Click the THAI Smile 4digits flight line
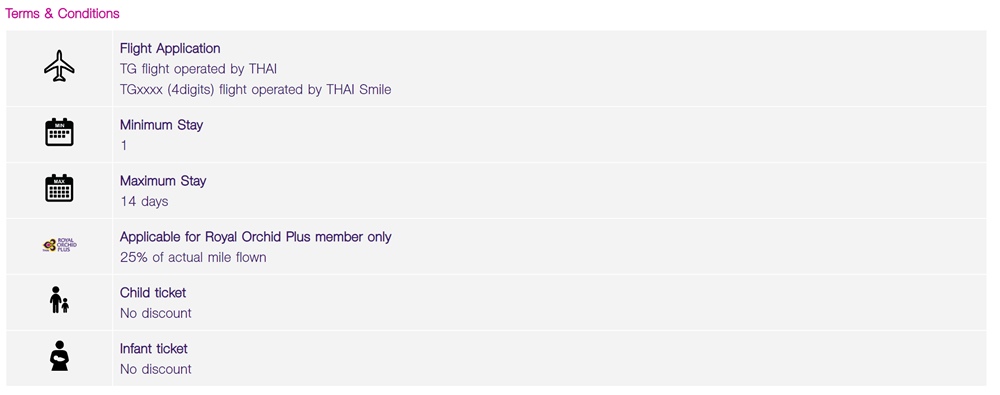The height and width of the screenshot is (395, 1000). [x=256, y=90]
